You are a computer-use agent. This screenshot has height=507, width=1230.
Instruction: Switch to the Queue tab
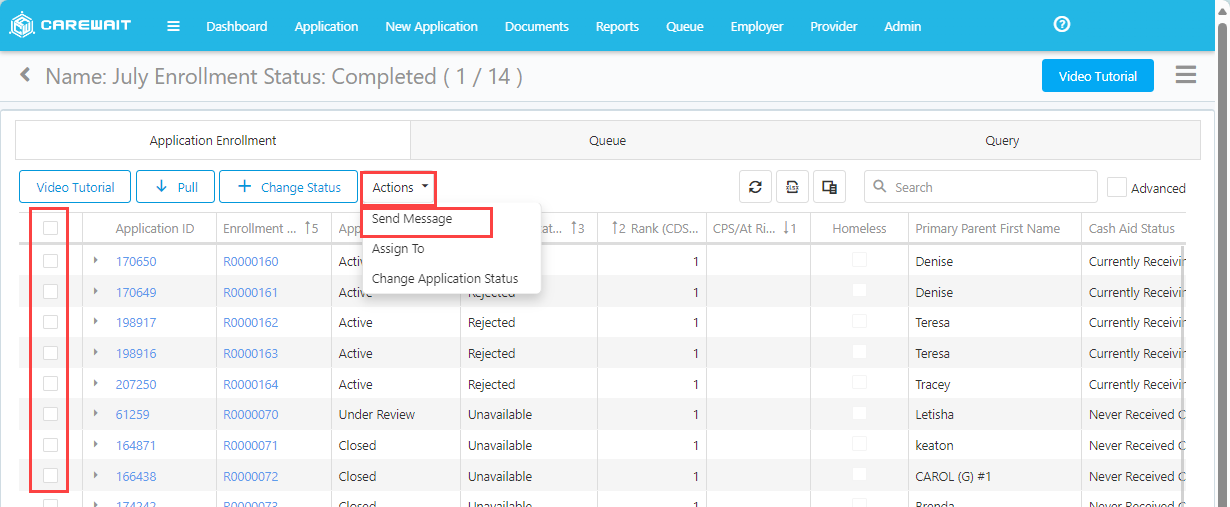(x=607, y=141)
